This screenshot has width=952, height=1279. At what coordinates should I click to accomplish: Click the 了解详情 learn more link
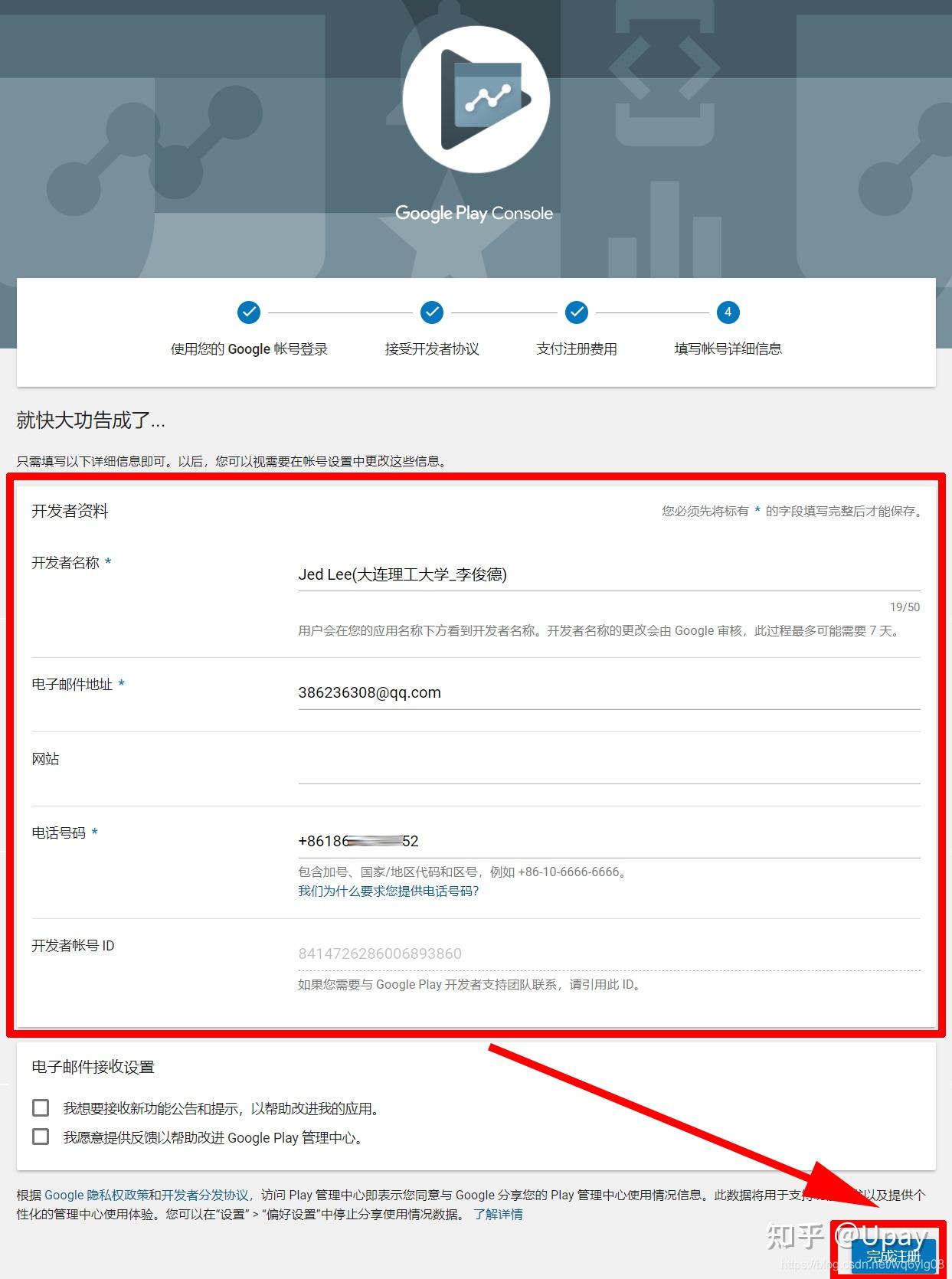click(x=498, y=1214)
